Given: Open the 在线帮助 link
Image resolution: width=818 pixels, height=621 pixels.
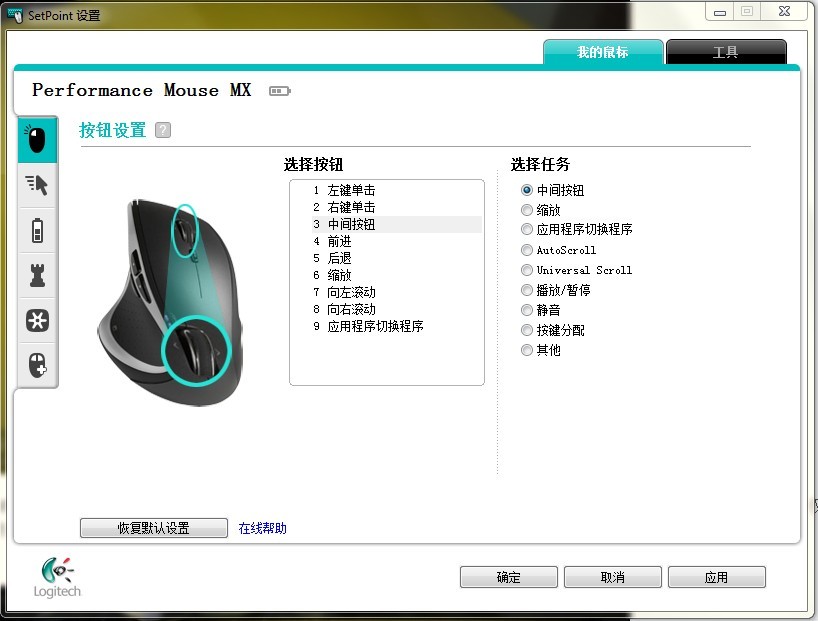Looking at the screenshot, I should [x=262, y=528].
